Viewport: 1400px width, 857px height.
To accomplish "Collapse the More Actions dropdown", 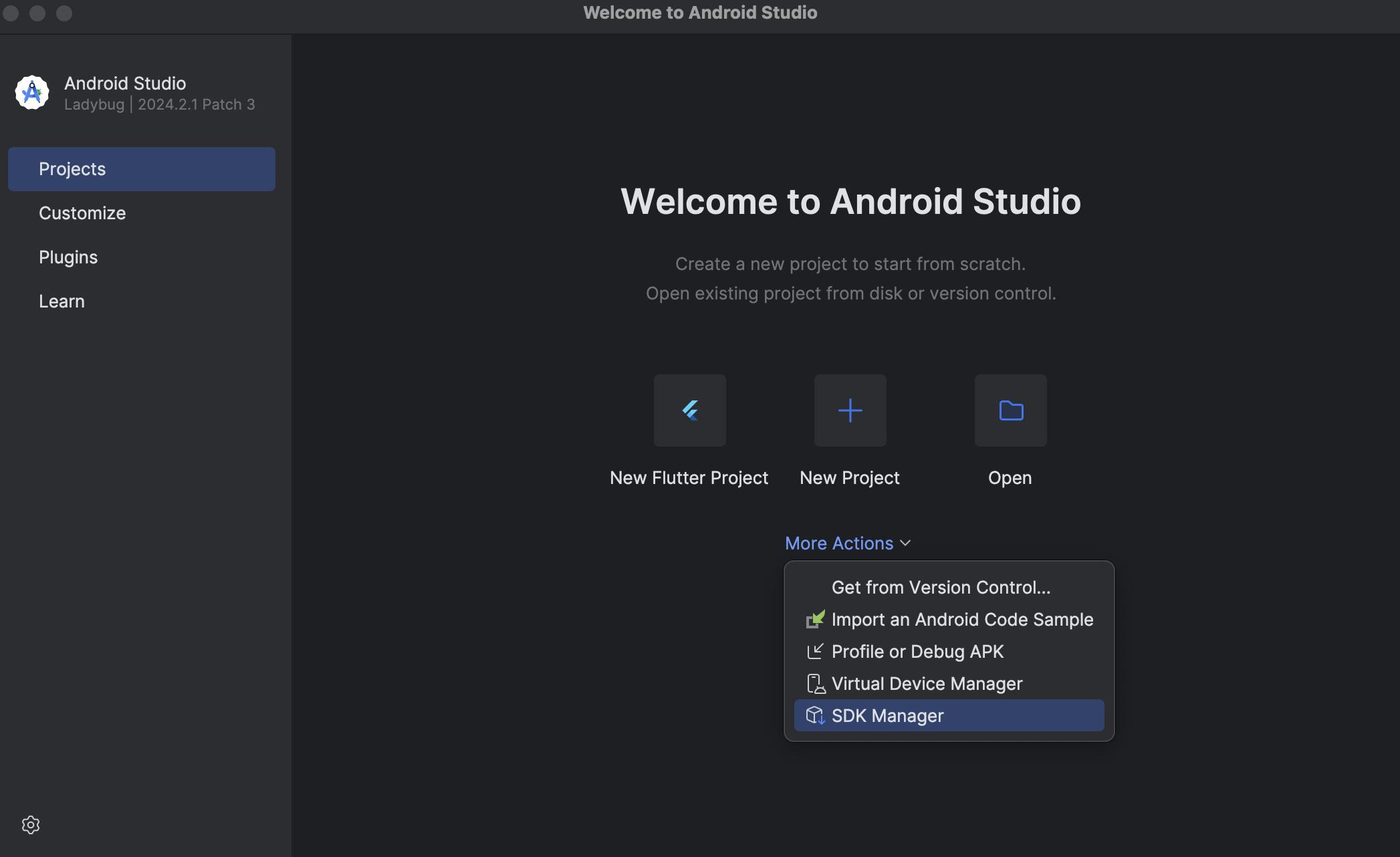I will (x=848, y=543).
